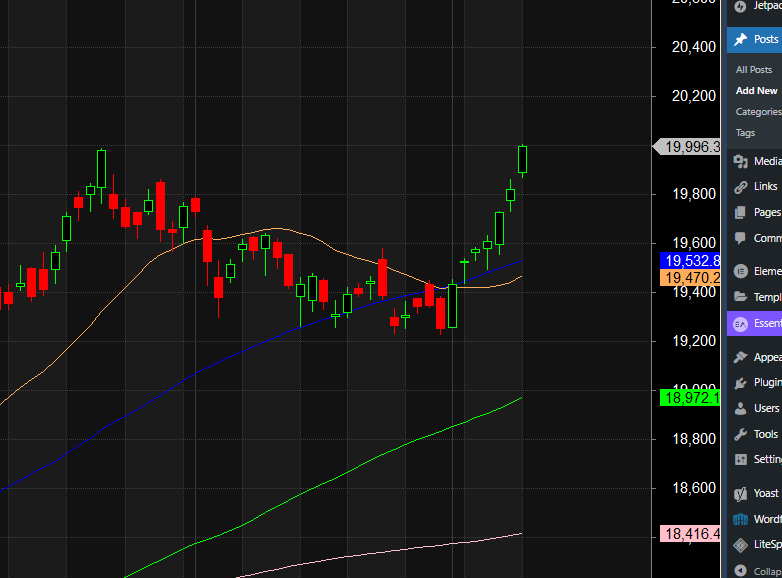782x578 pixels.
Task: Click the 19,800 price axis label
Action: [694, 194]
